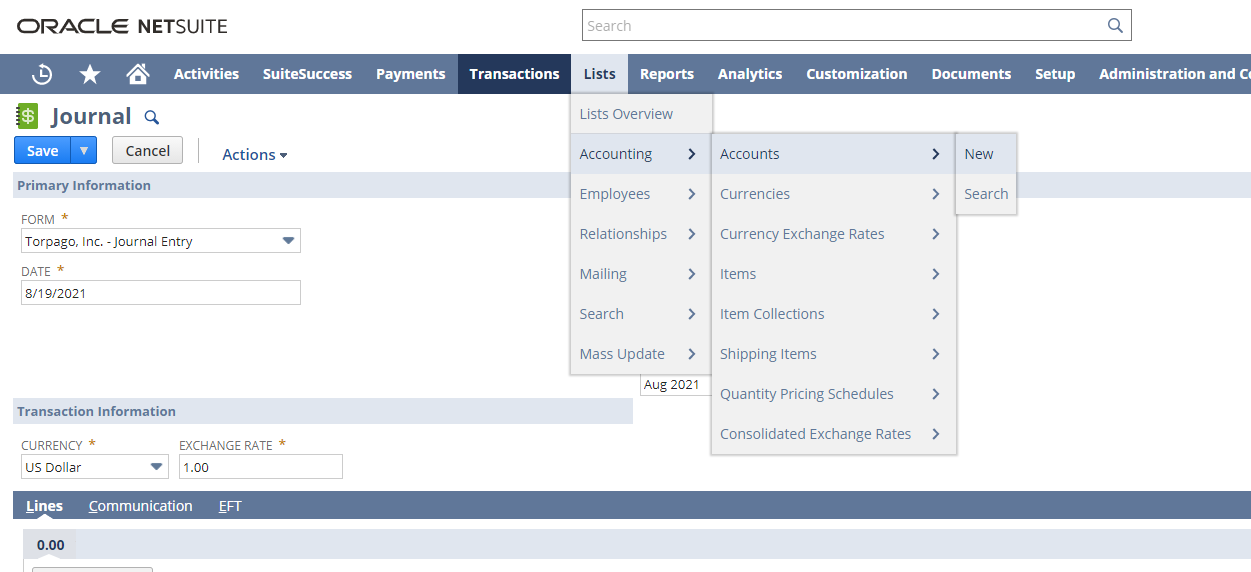
Task: Expand Shipping Items submenu
Action: (x=834, y=354)
